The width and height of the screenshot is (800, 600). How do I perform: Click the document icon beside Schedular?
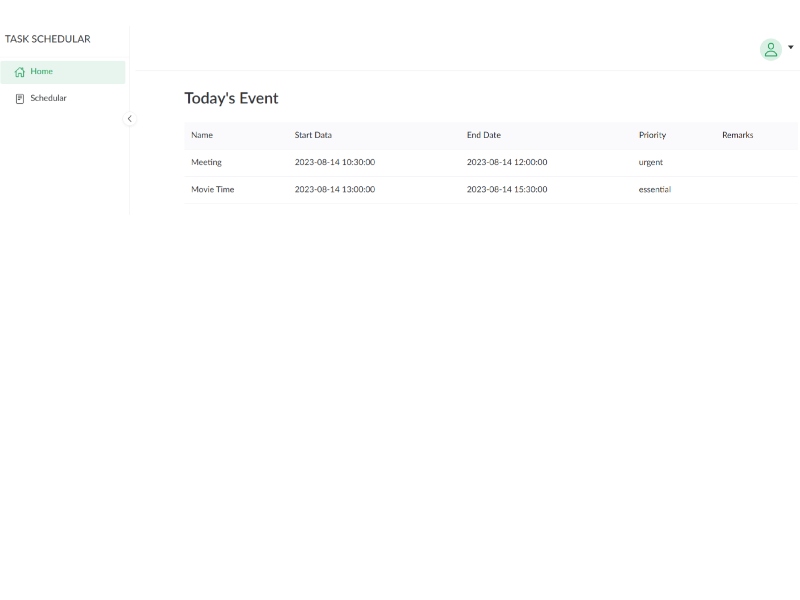pos(19,98)
